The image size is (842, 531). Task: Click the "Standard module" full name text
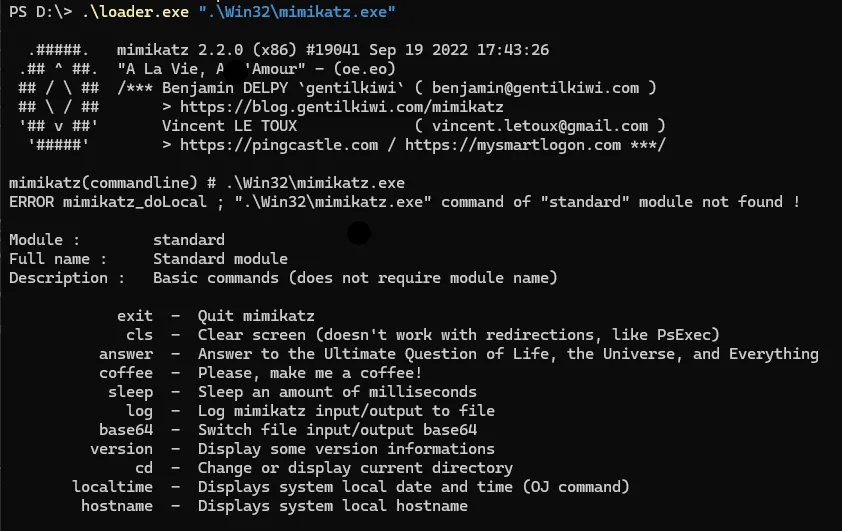click(220, 259)
